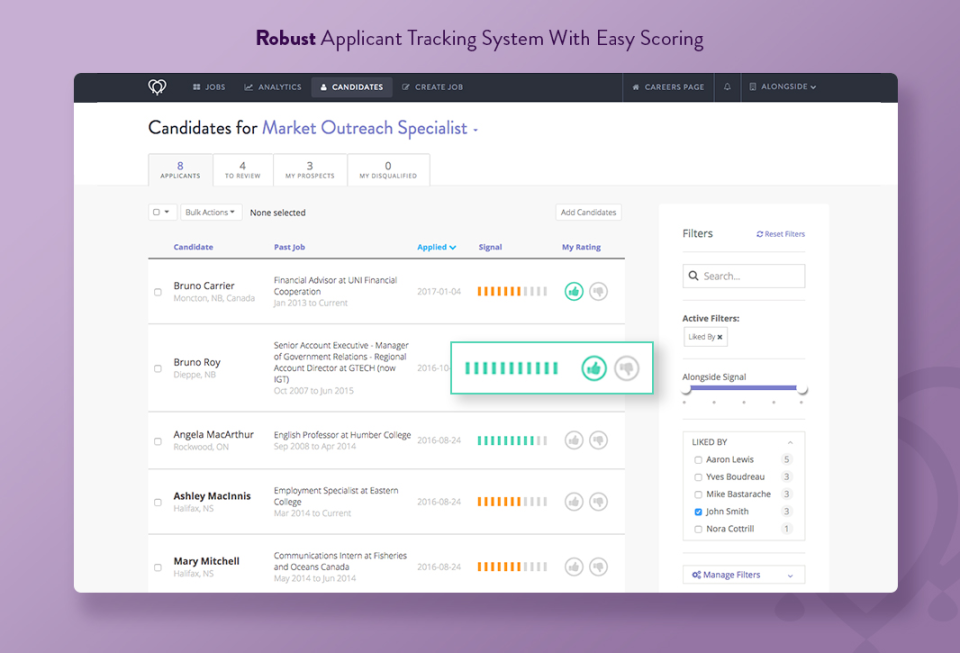The image size is (960, 653).
Task: Select the Analytics nav icon
Action: pyautogui.click(x=272, y=86)
